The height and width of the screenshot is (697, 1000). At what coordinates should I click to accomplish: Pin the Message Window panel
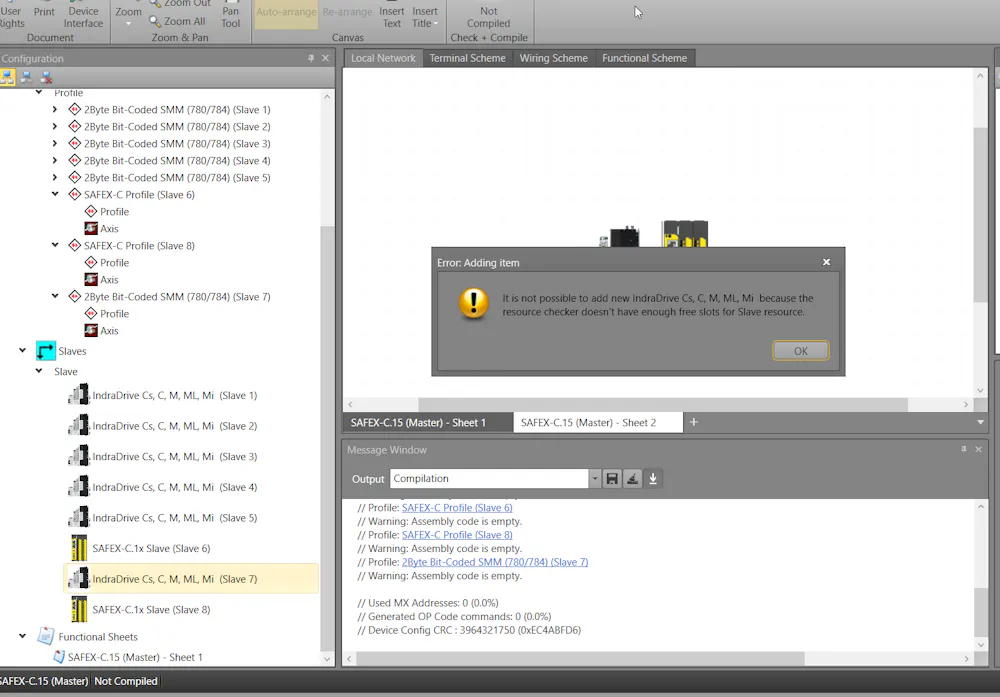click(x=964, y=450)
